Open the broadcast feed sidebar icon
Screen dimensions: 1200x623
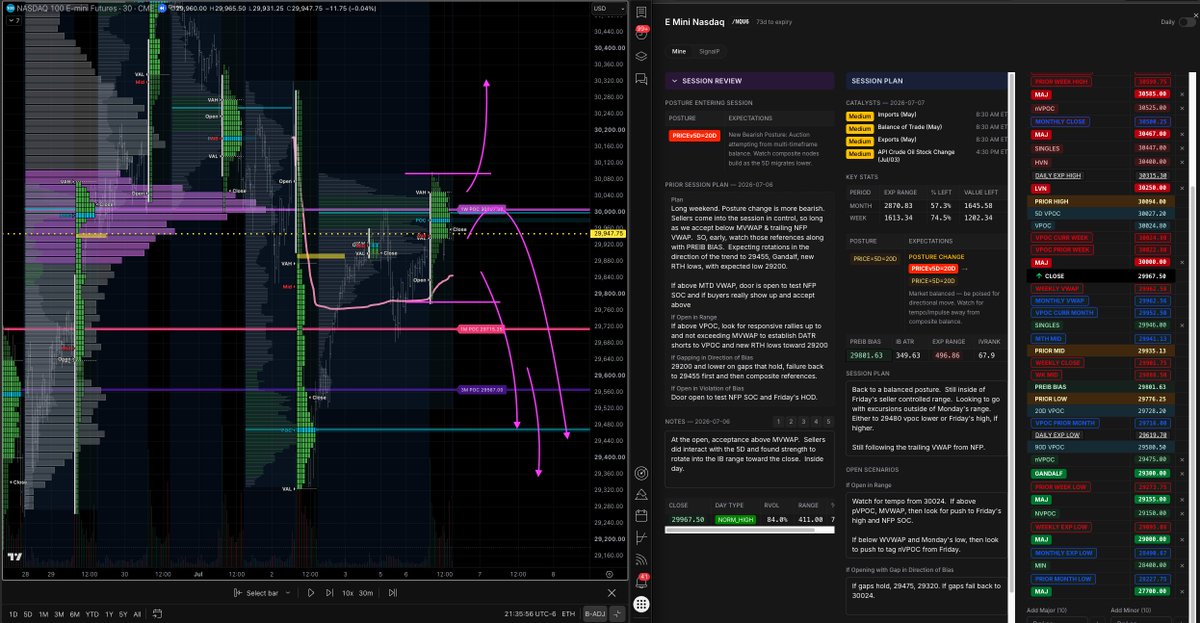click(641, 560)
